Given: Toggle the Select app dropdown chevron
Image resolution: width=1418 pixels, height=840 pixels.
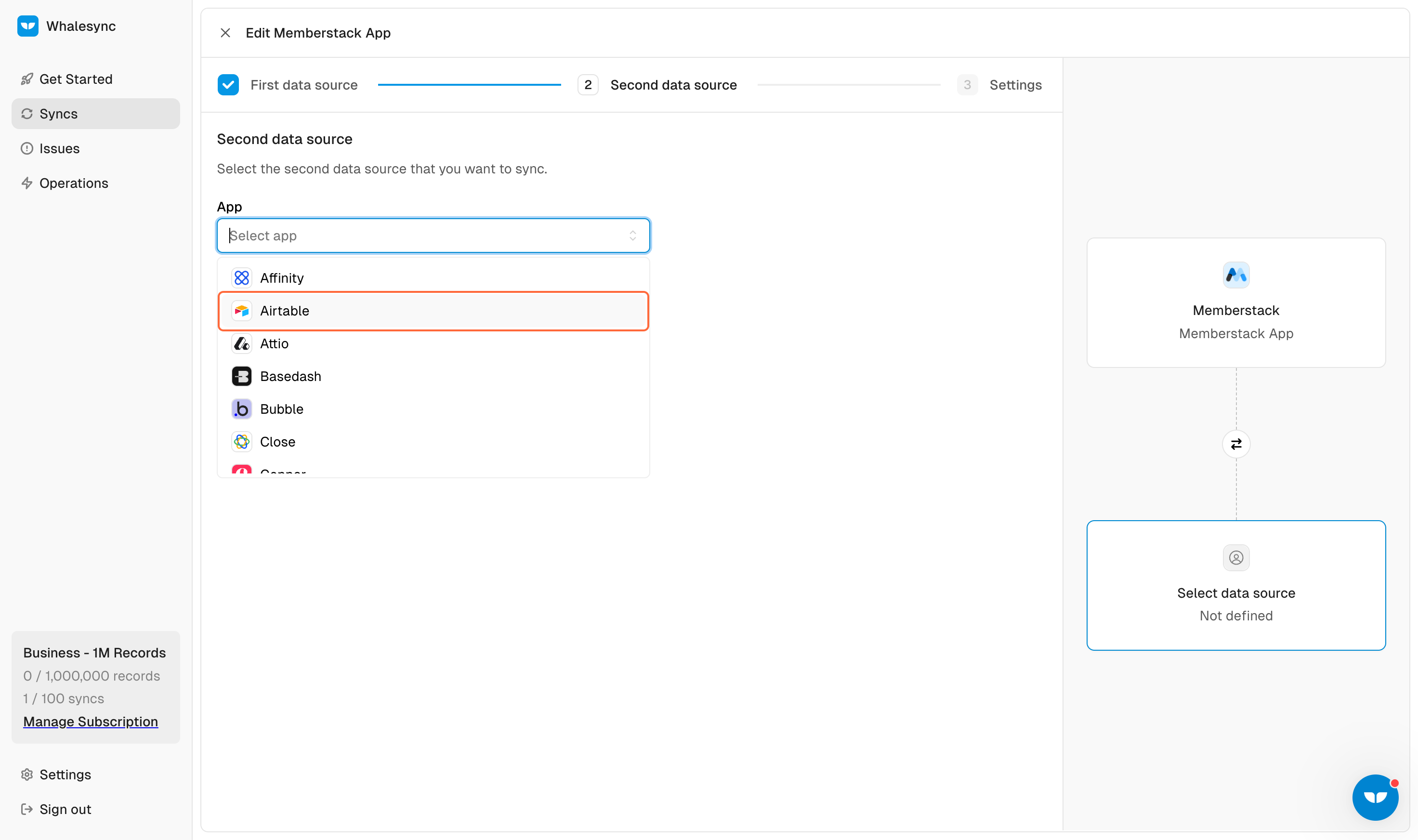Looking at the screenshot, I should (x=632, y=236).
